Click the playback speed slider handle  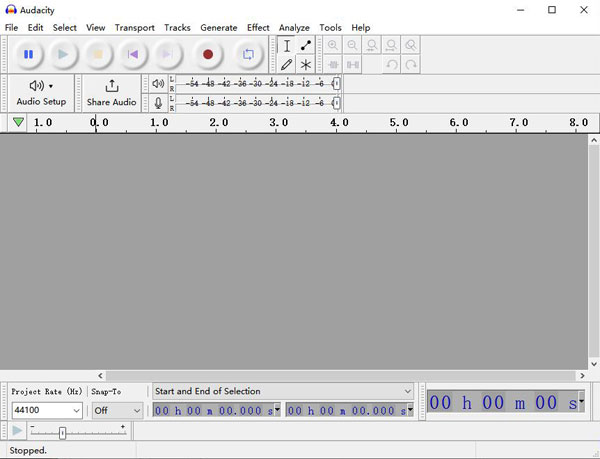coord(62,433)
